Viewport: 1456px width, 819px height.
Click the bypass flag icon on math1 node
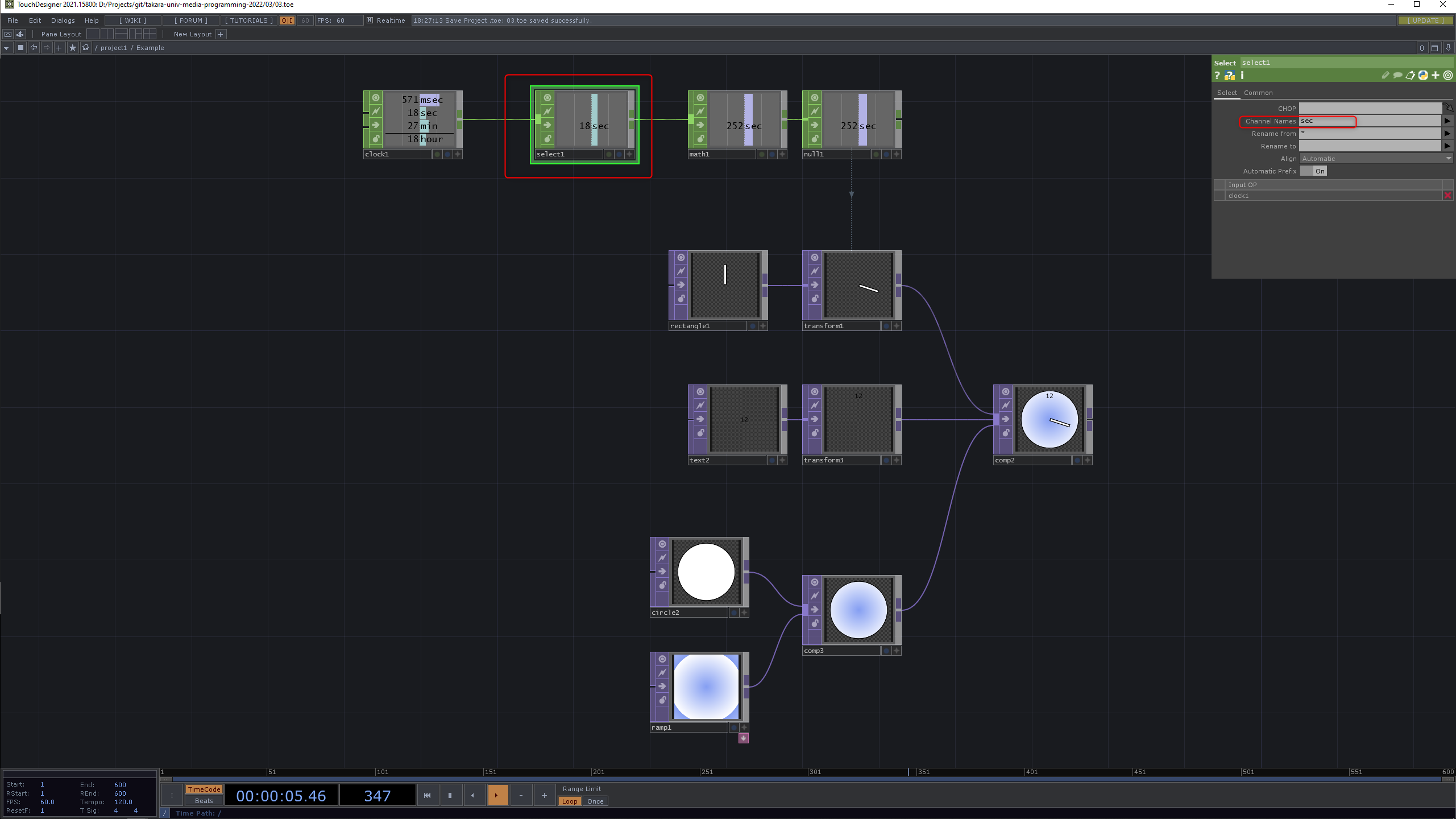point(700,111)
